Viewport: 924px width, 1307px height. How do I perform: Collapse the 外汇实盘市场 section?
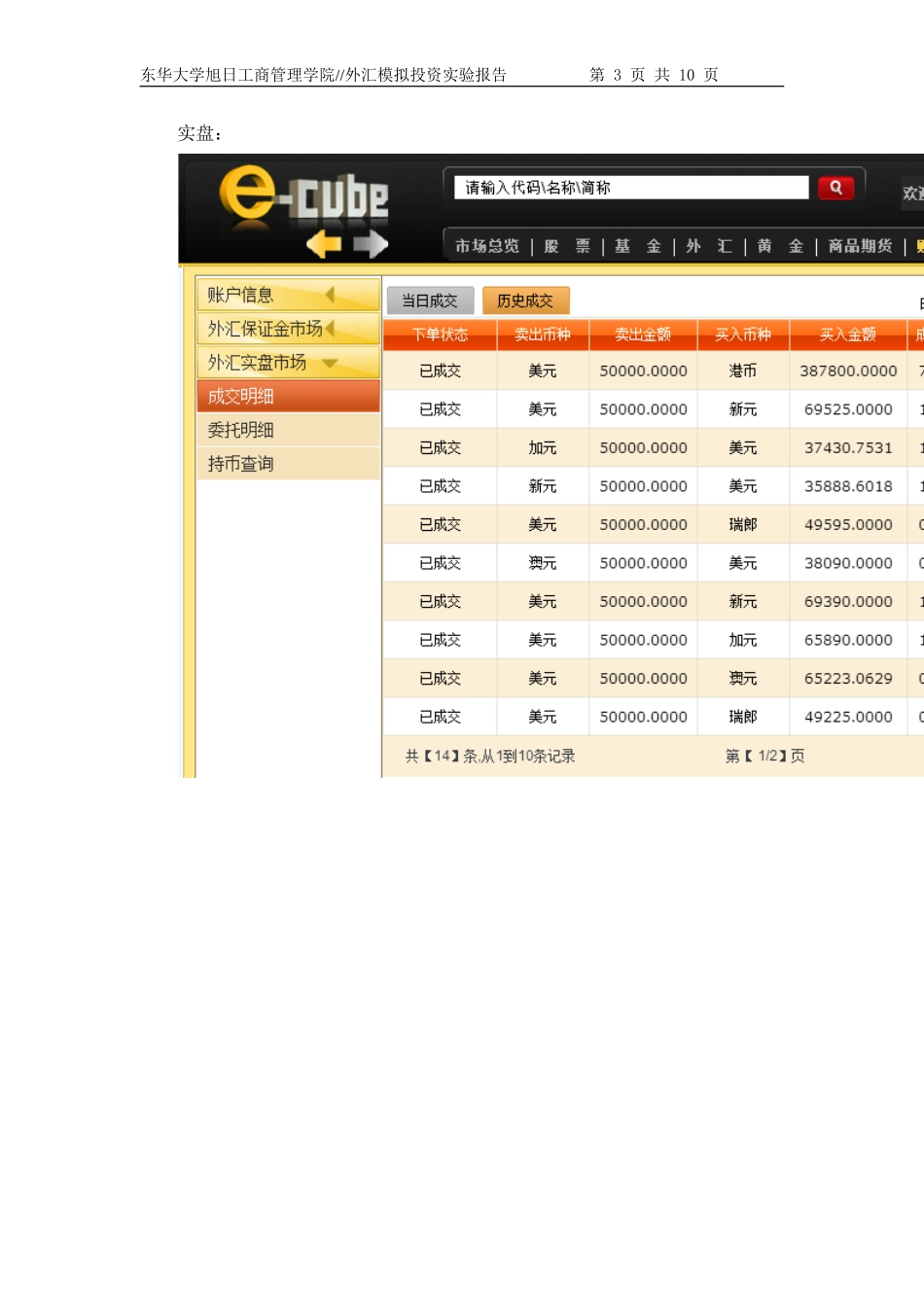click(x=288, y=361)
